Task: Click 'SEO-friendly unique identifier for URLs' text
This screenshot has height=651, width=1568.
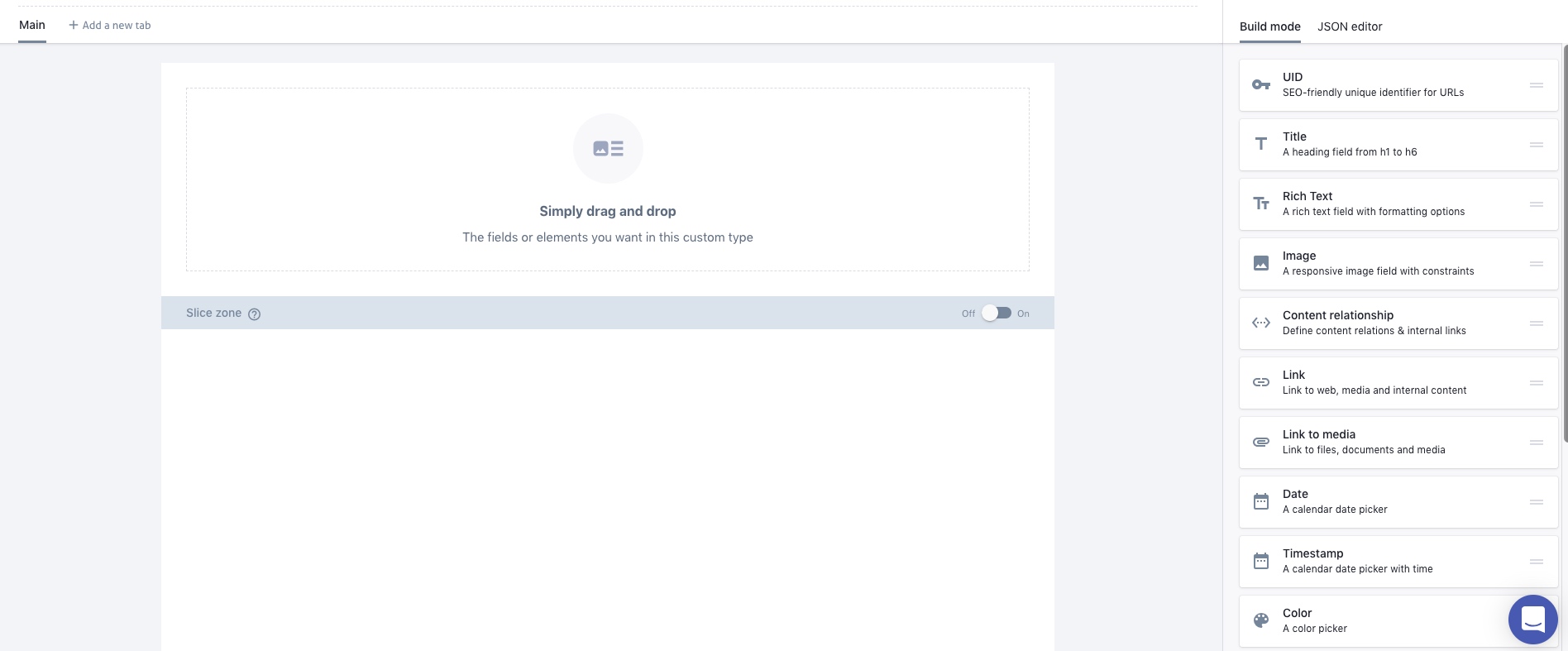Action: click(1373, 93)
